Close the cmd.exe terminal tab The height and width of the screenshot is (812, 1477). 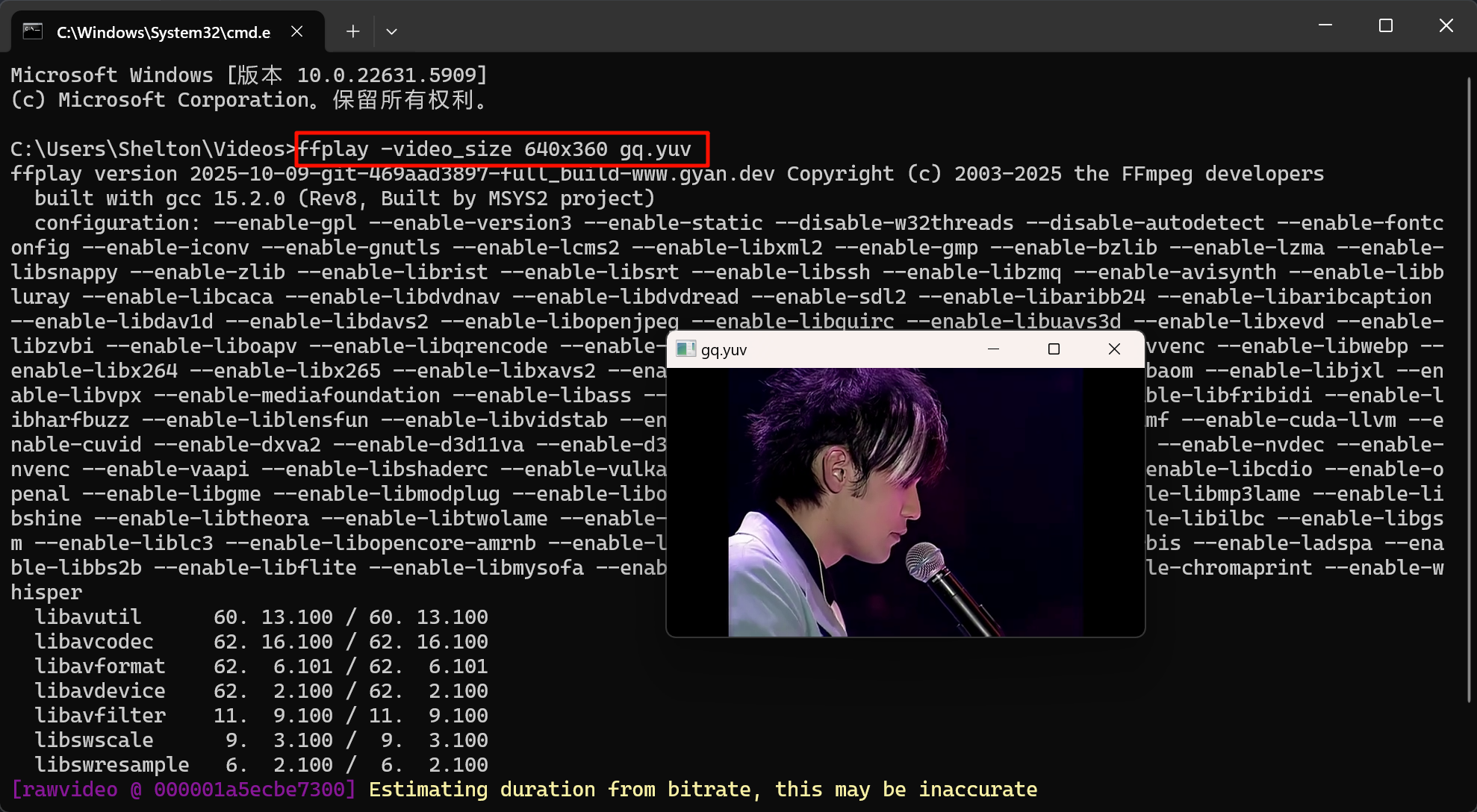coord(296,31)
